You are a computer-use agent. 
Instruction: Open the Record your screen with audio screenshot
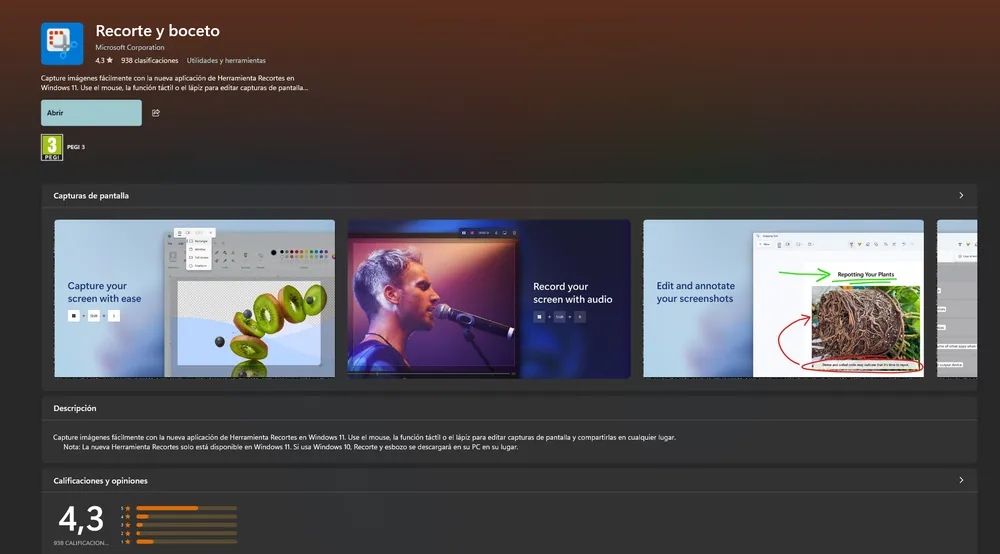[489, 299]
